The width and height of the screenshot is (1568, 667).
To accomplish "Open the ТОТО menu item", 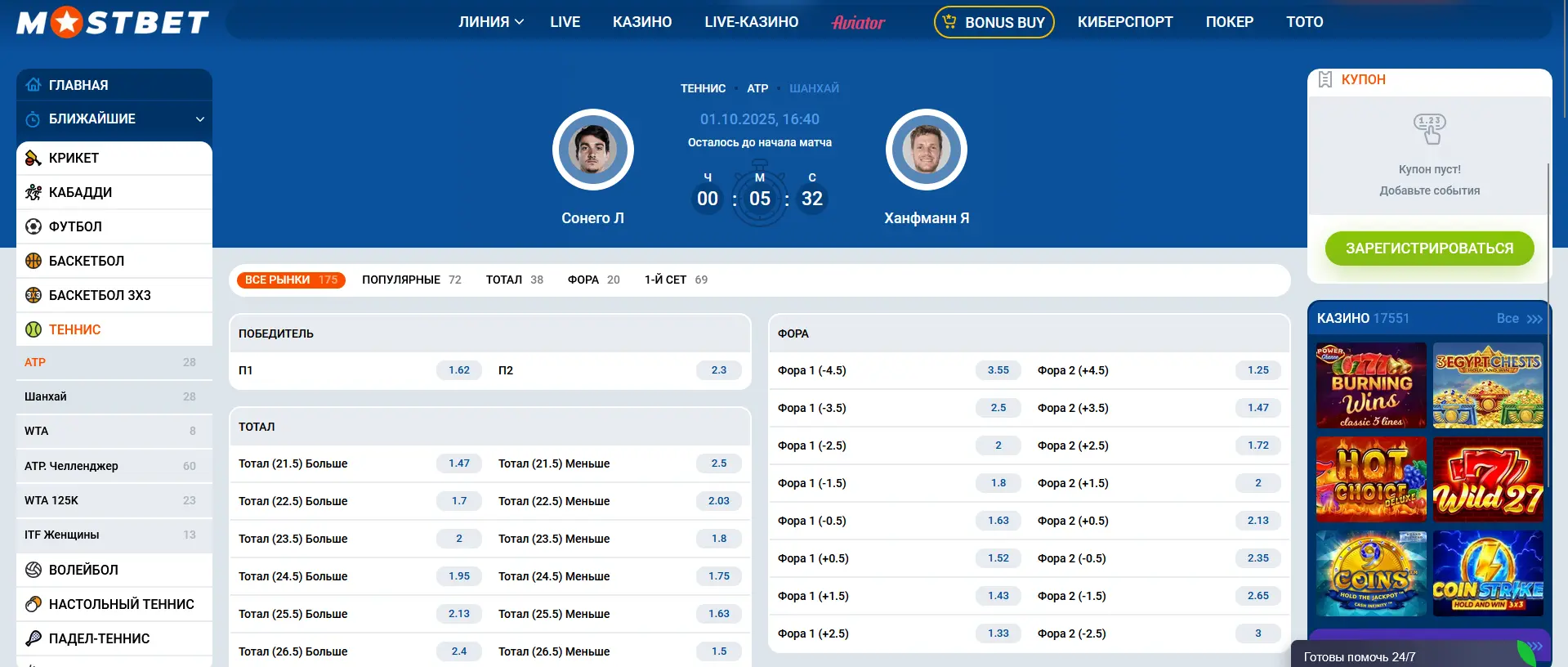I will click(x=1305, y=22).
